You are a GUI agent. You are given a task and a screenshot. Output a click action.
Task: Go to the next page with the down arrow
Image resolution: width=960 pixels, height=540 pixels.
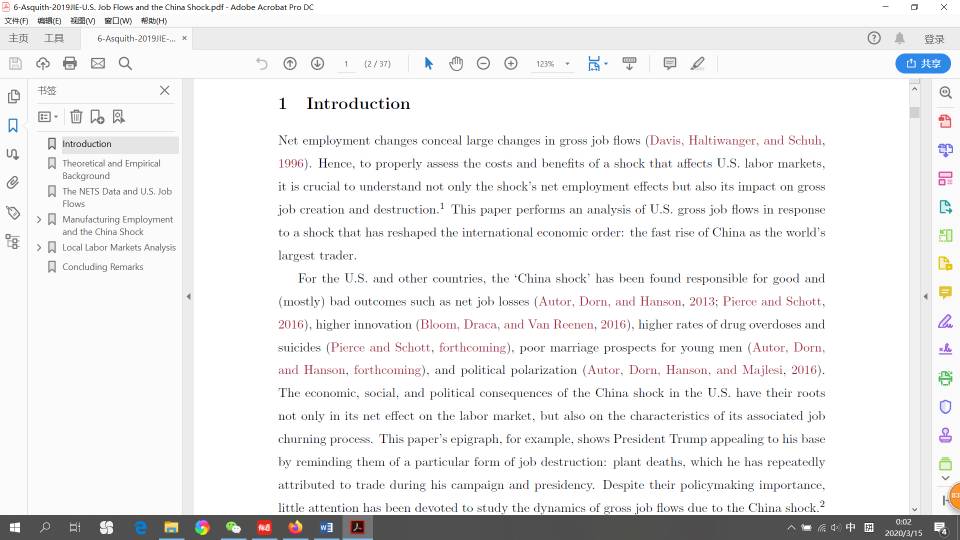tap(317, 64)
